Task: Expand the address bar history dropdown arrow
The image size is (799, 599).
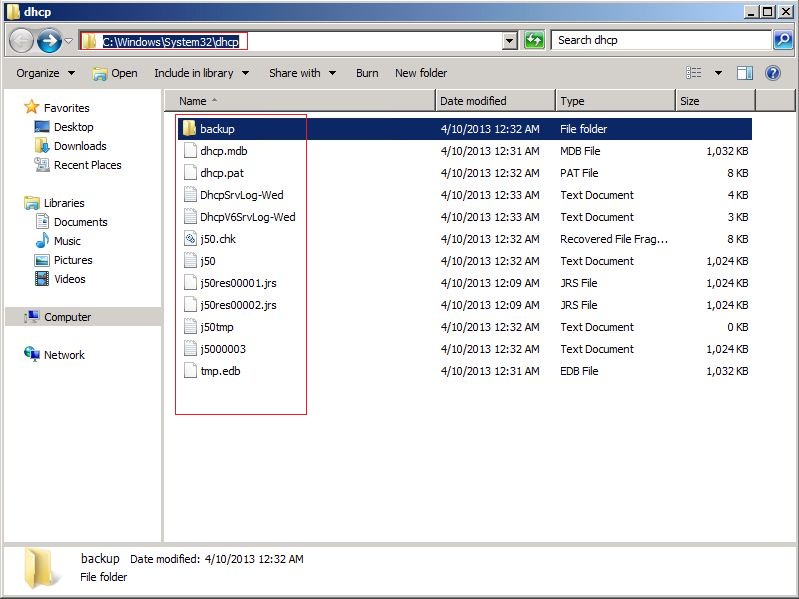Action: pyautogui.click(x=509, y=41)
